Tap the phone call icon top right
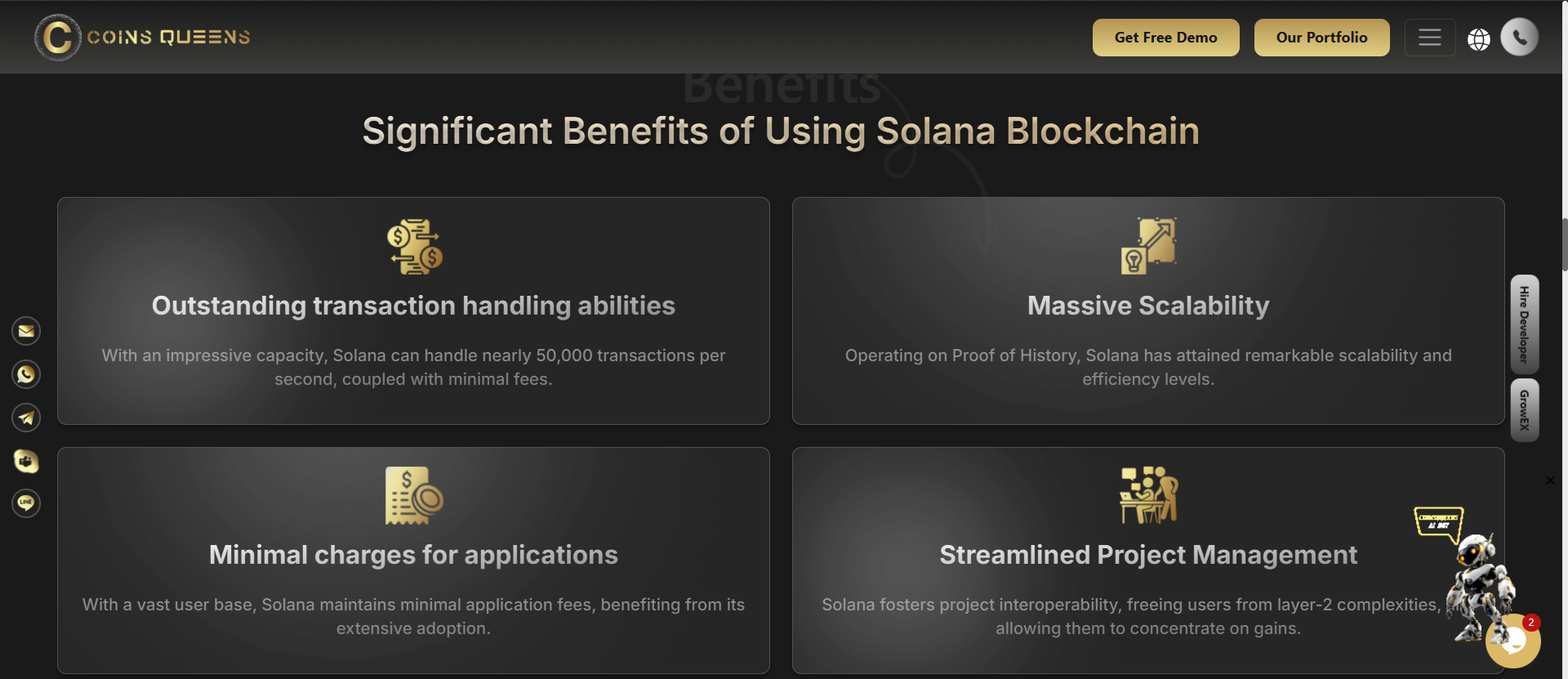This screenshot has height=679, width=1568. click(x=1519, y=37)
